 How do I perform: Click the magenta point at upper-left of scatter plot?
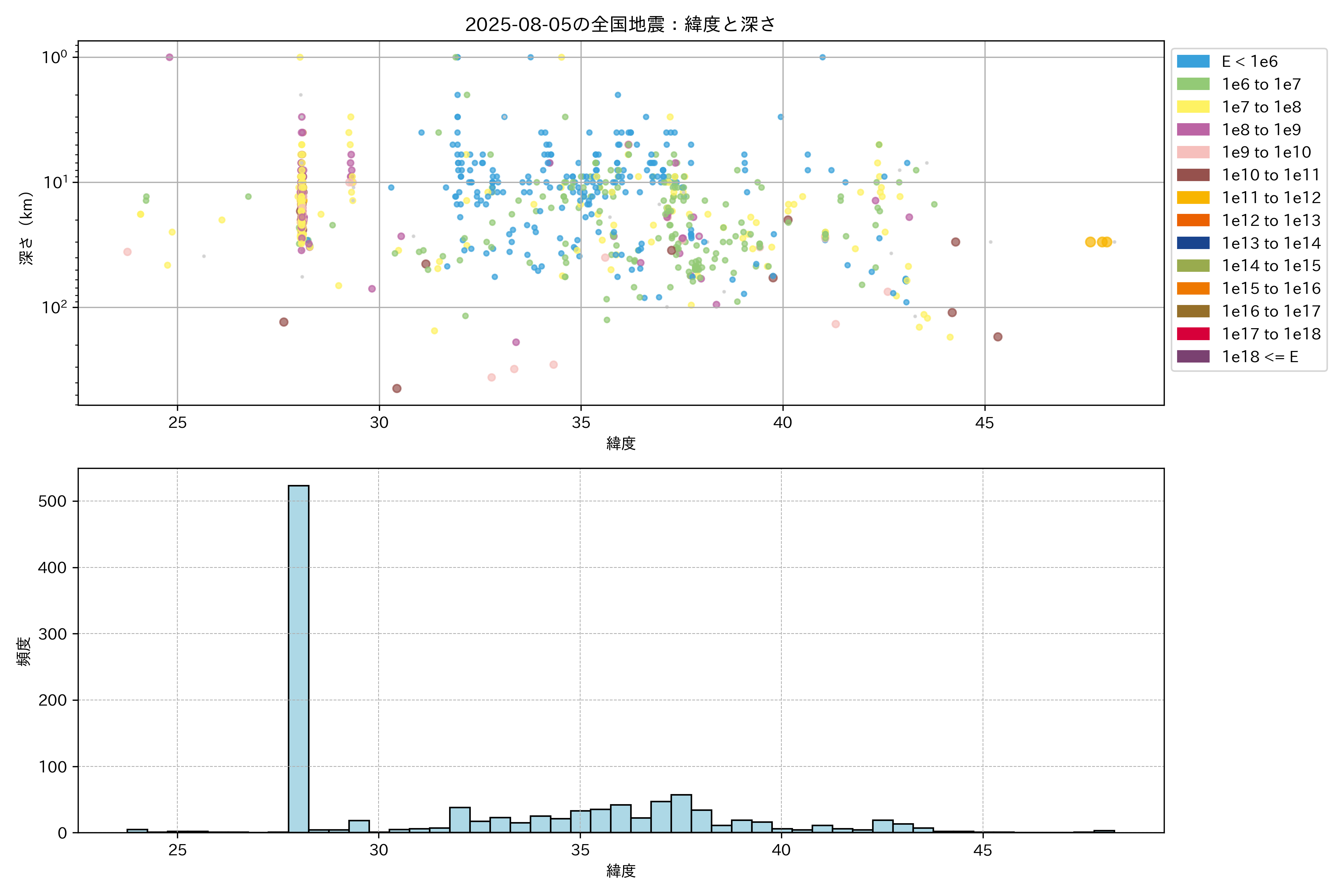169,57
